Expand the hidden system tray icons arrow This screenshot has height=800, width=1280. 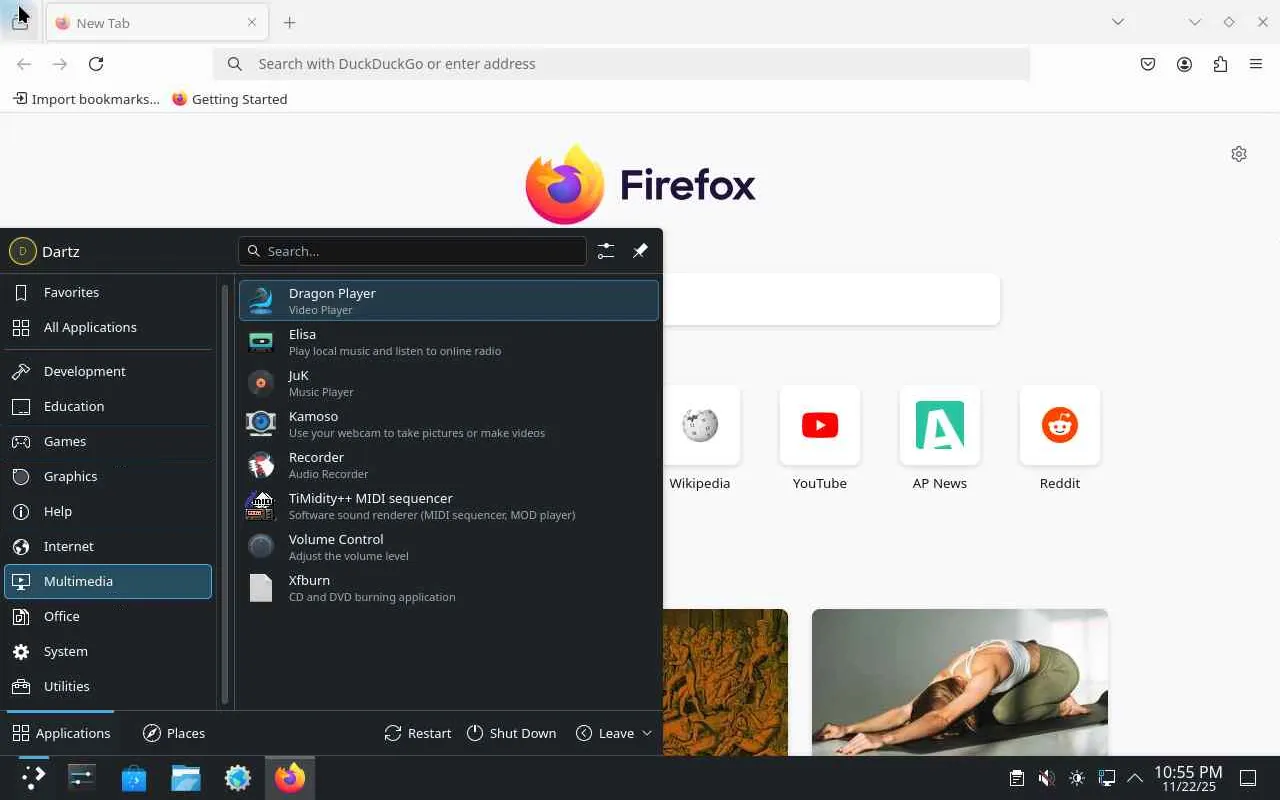(1135, 778)
